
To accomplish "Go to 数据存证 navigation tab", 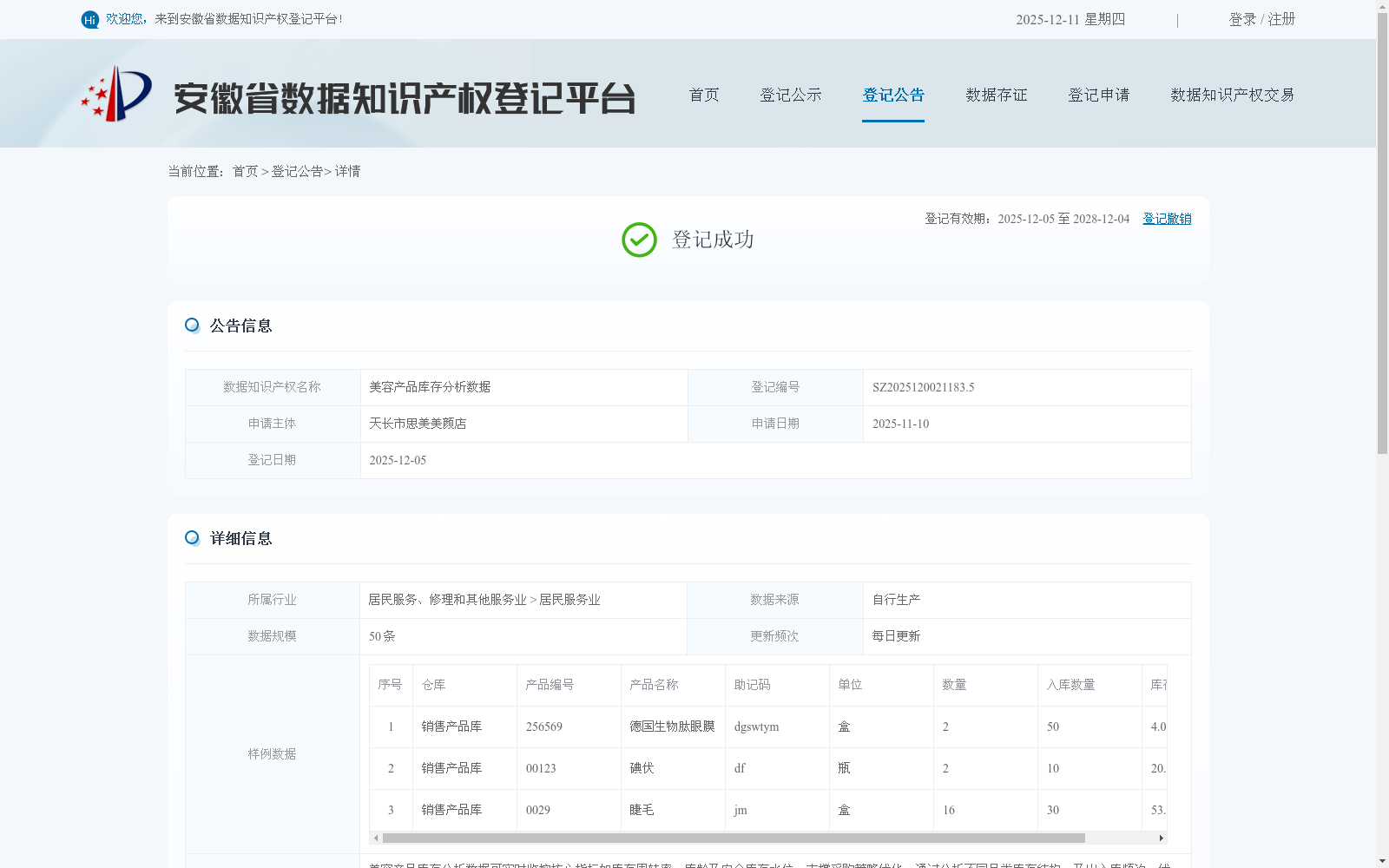I will 997,95.
